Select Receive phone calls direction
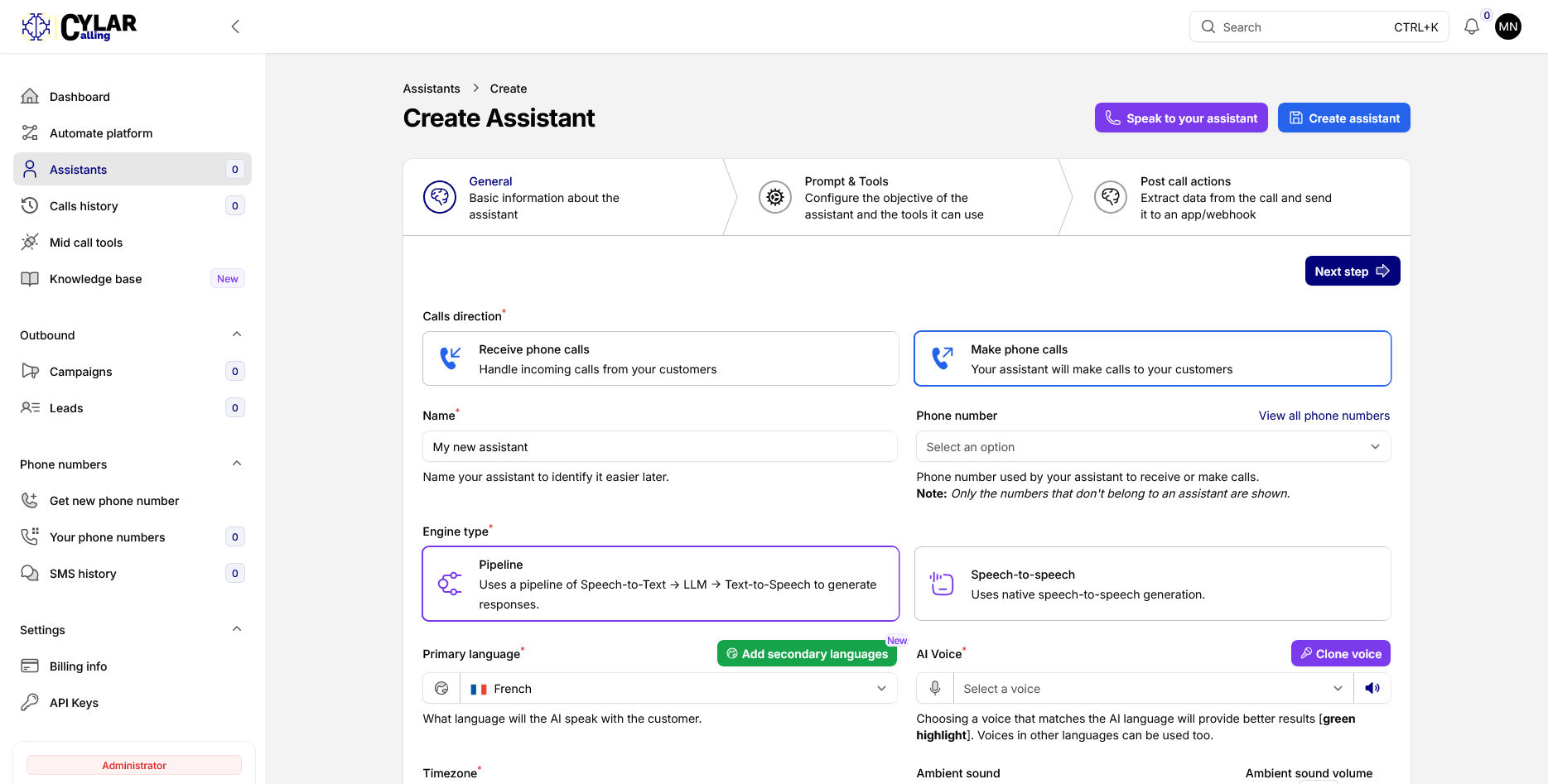Image resolution: width=1548 pixels, height=784 pixels. pyautogui.click(x=660, y=358)
